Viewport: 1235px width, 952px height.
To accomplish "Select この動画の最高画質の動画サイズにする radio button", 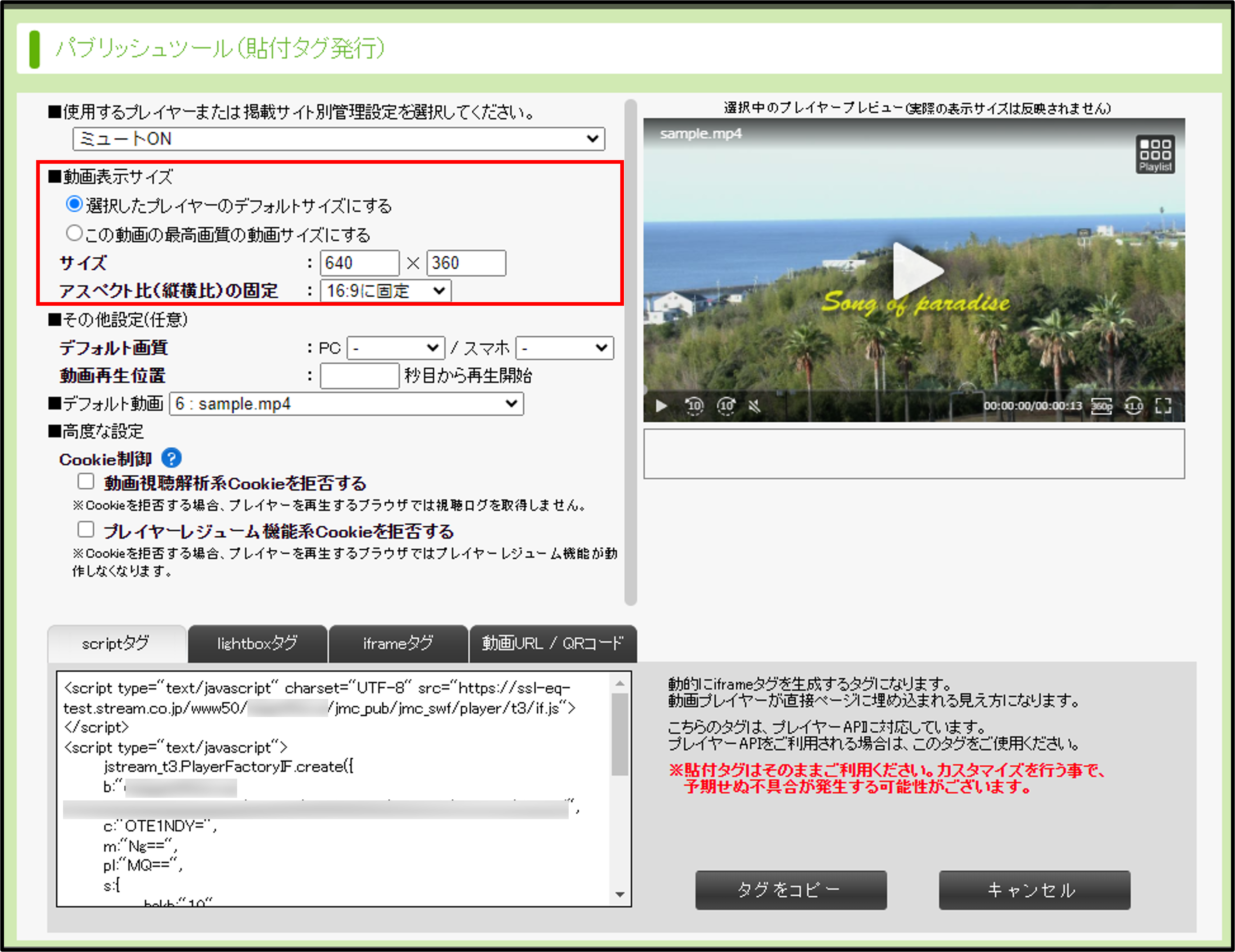I will coord(74,233).
